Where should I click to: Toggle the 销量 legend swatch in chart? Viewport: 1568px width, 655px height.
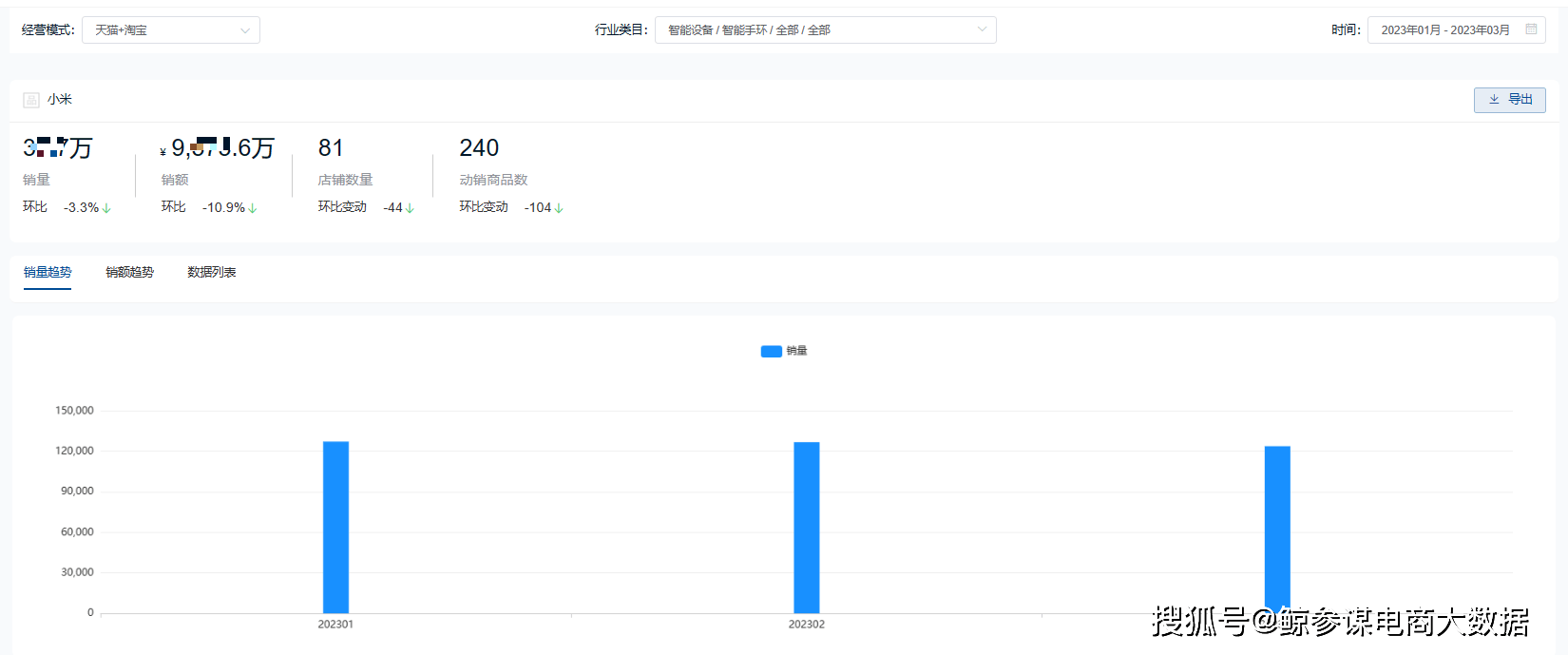[771, 352]
